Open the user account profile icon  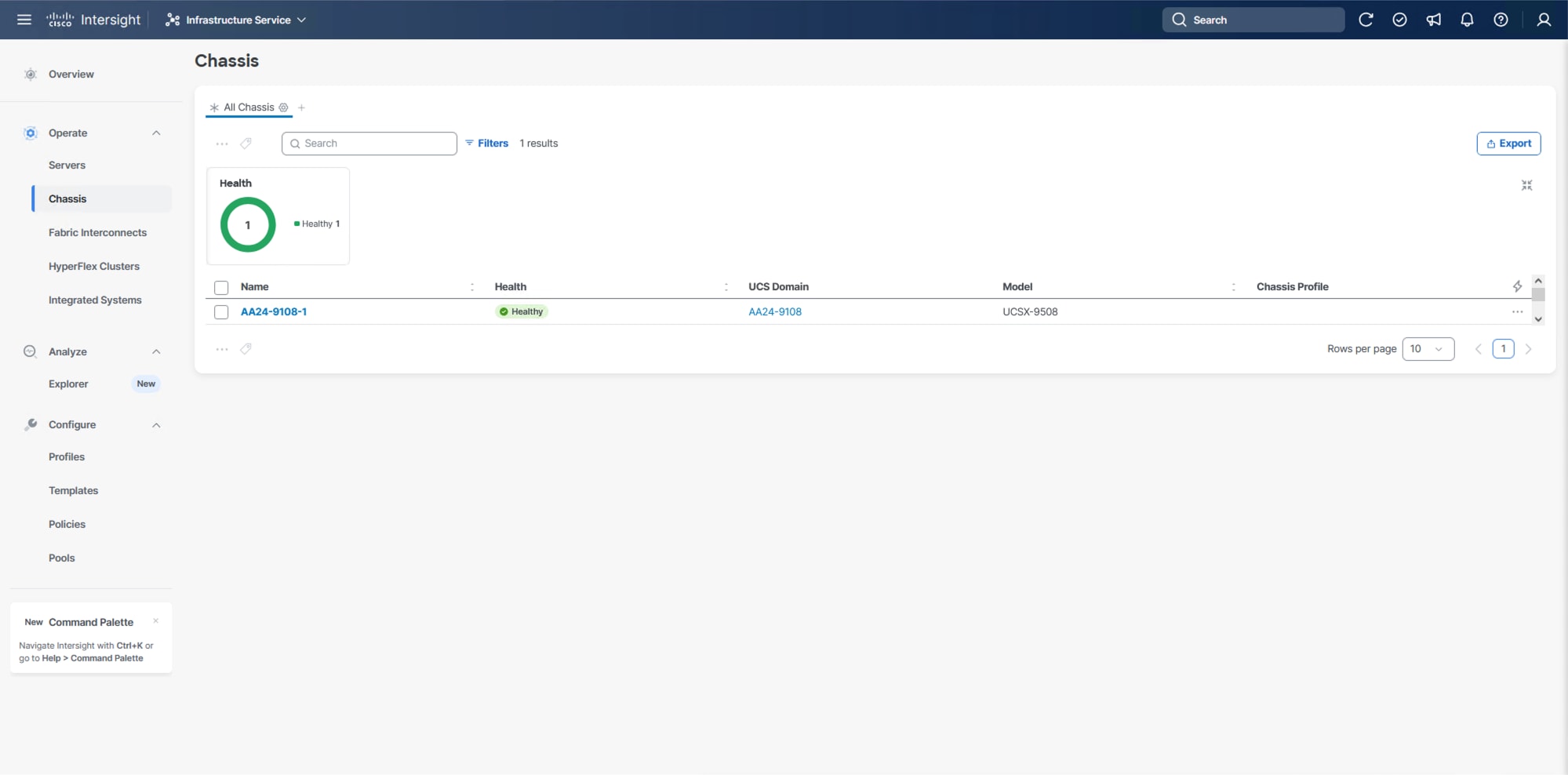pos(1544,20)
